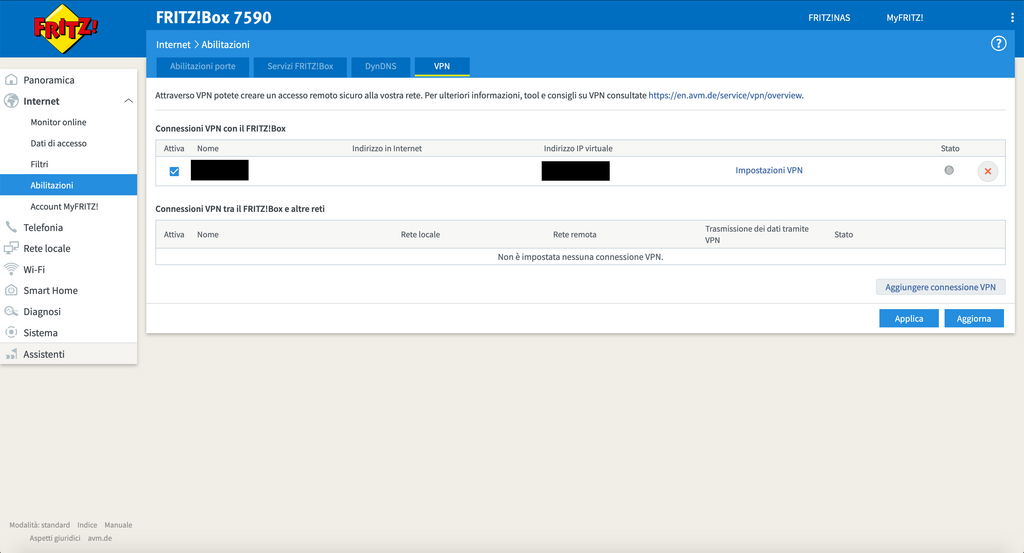Collapse the Internet menu chevron
Viewport: 1024px width, 553px height.
pyautogui.click(x=129, y=101)
